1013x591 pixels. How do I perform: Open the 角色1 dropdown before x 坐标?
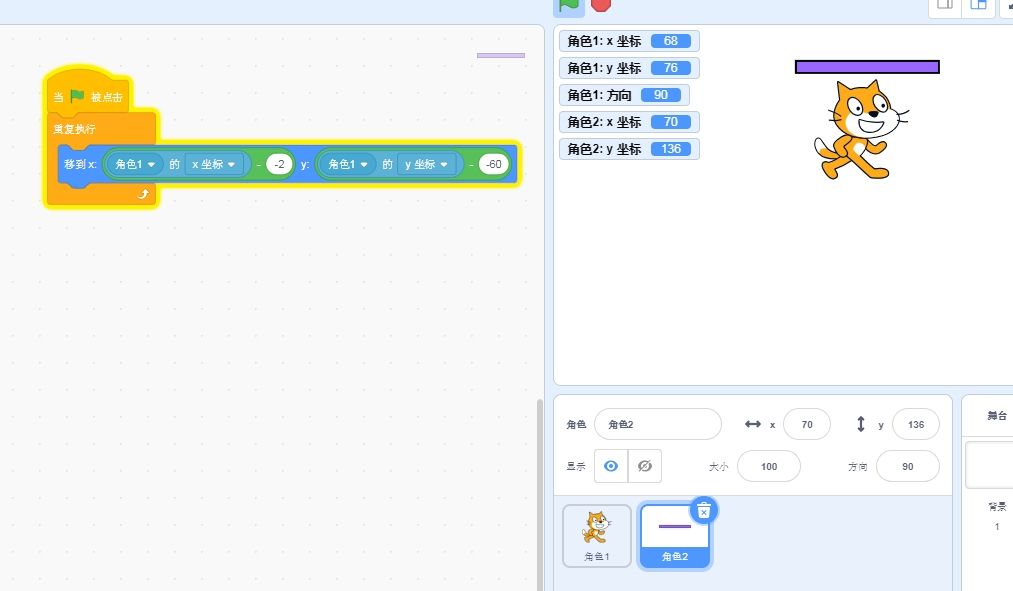tap(135, 164)
